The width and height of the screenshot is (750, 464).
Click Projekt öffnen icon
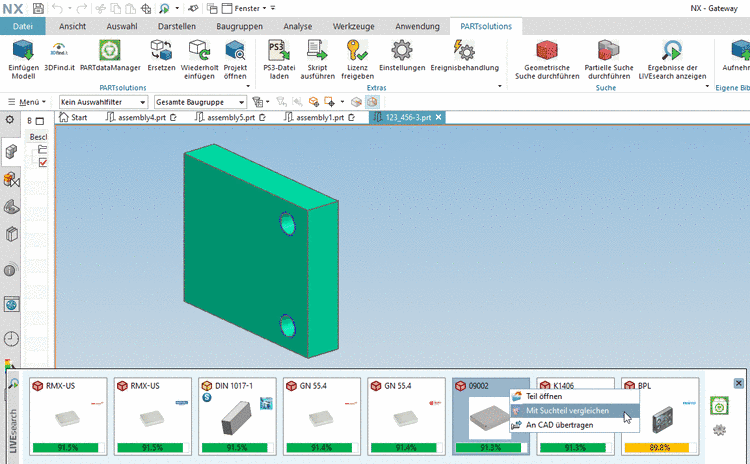coord(235,50)
